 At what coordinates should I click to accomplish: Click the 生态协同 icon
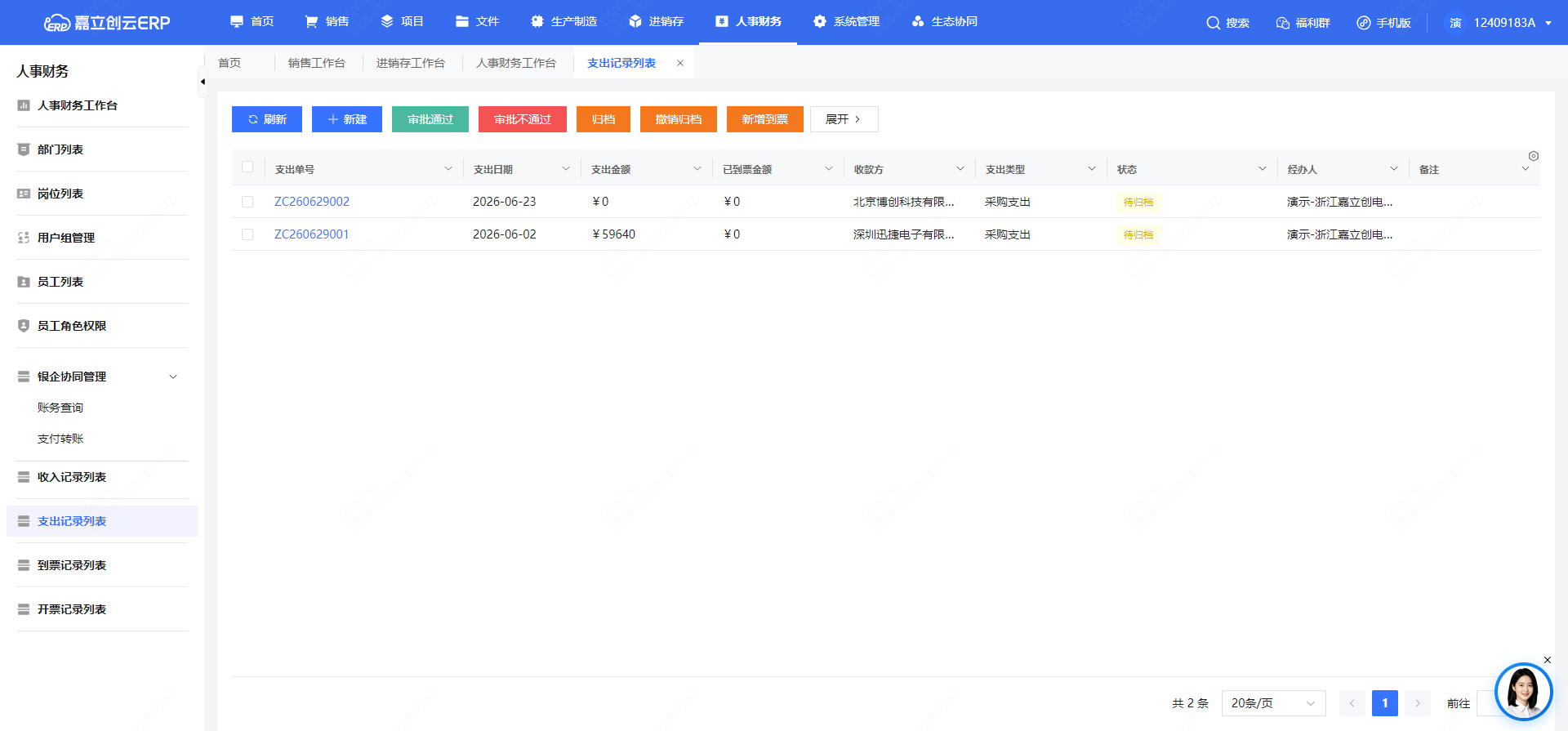tap(918, 21)
